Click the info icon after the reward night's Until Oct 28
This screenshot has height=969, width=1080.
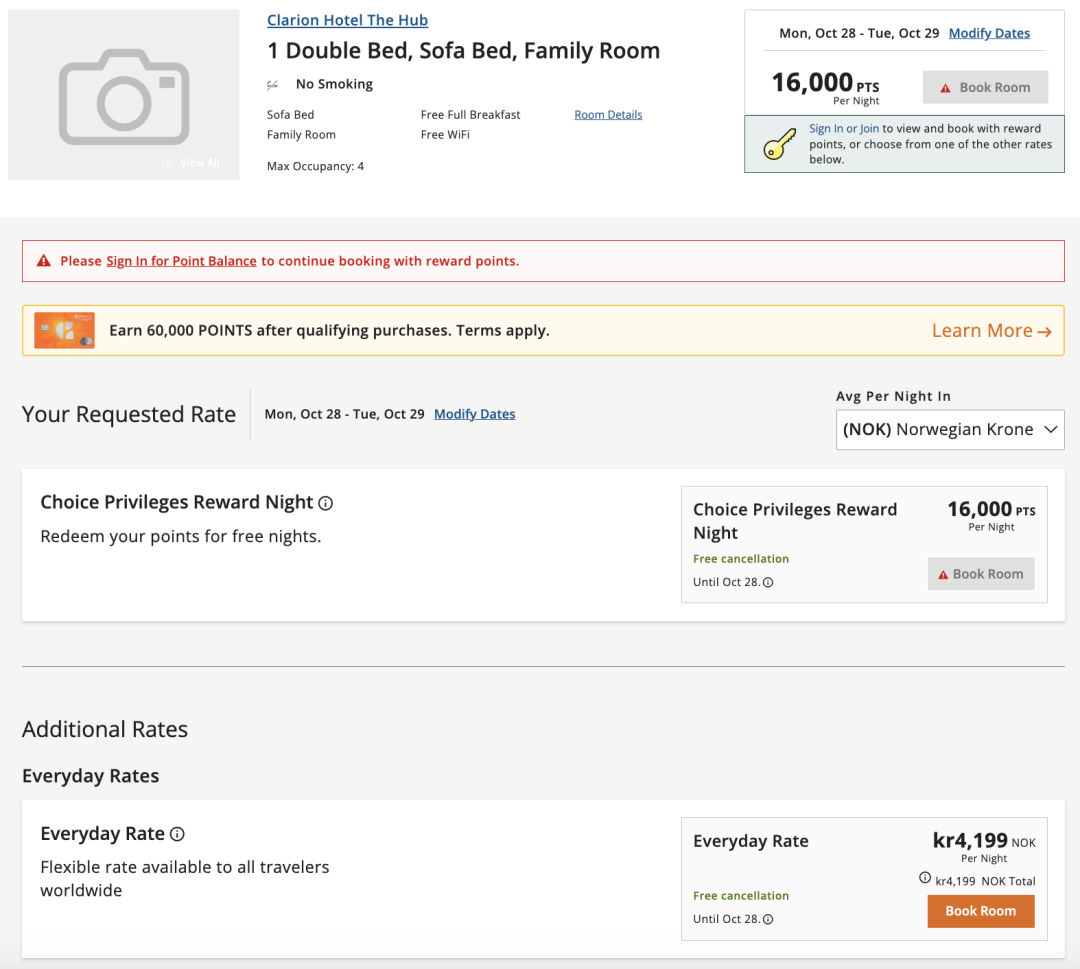tap(768, 582)
